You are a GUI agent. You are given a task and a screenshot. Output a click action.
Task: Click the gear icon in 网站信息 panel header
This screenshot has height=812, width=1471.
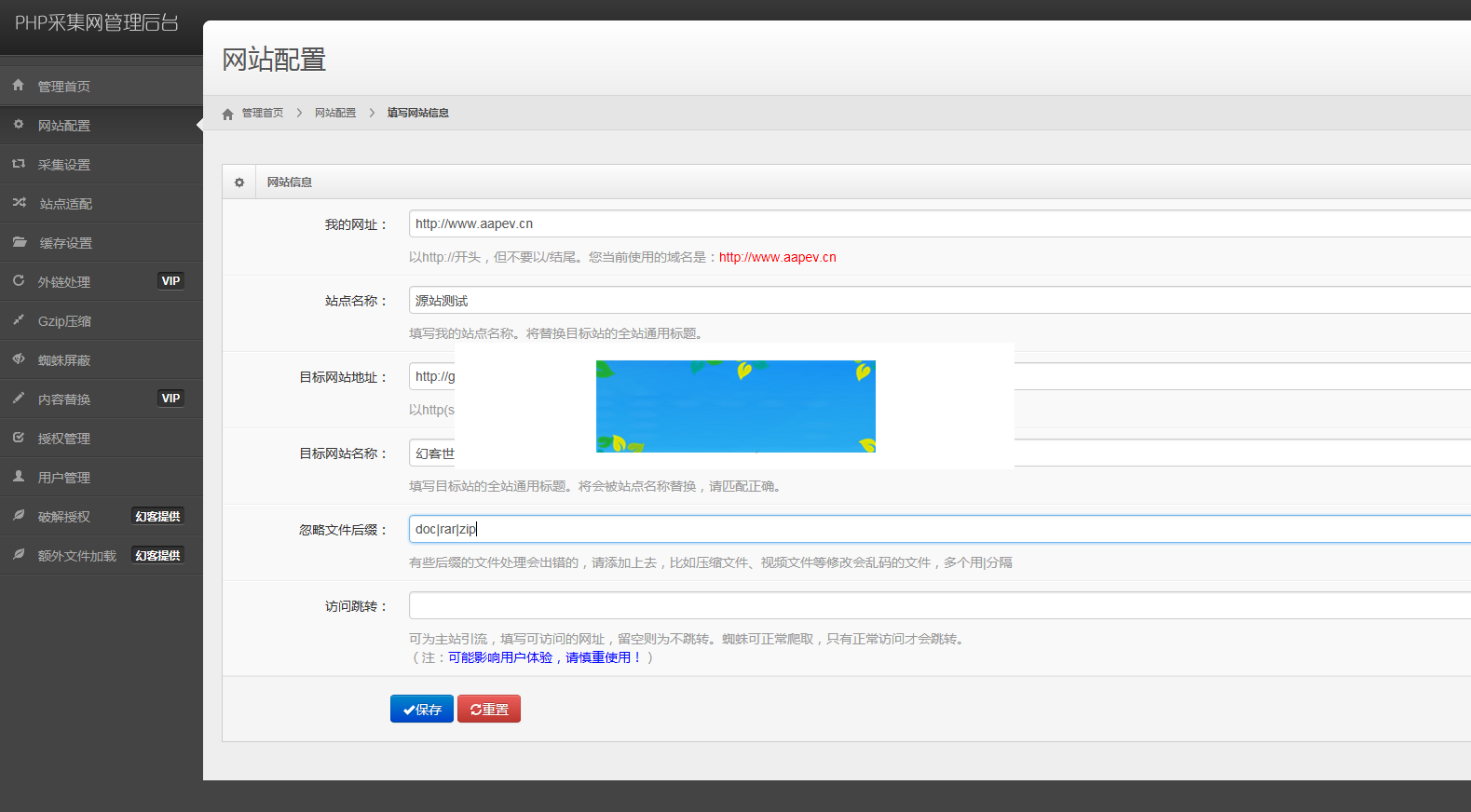click(239, 183)
